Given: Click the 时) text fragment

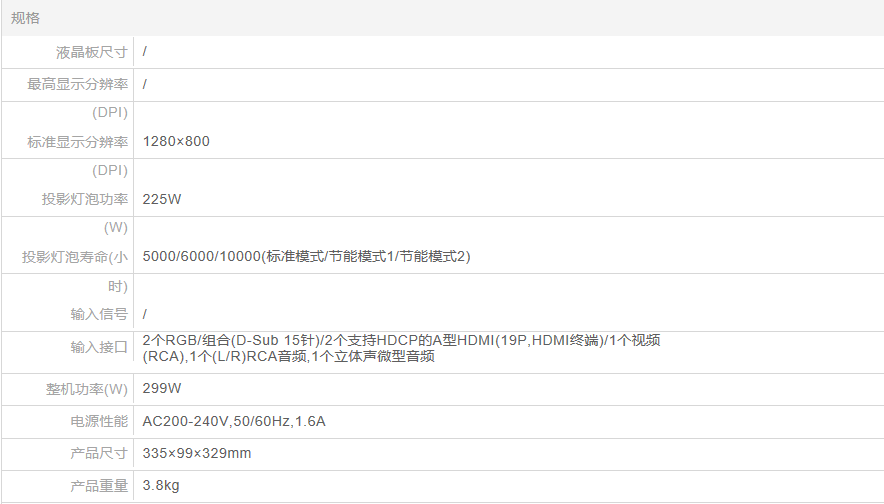Looking at the screenshot, I should coord(118,286).
